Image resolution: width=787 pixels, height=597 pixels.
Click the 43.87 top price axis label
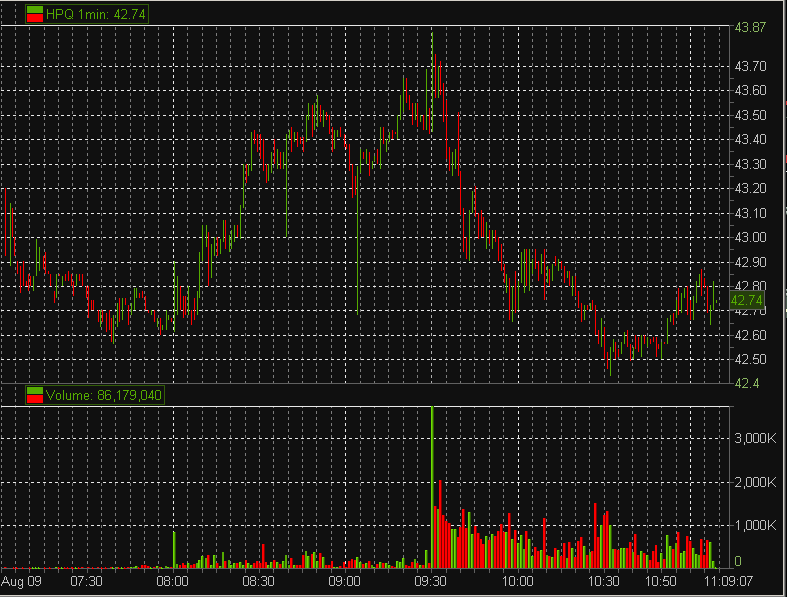[x=750, y=27]
